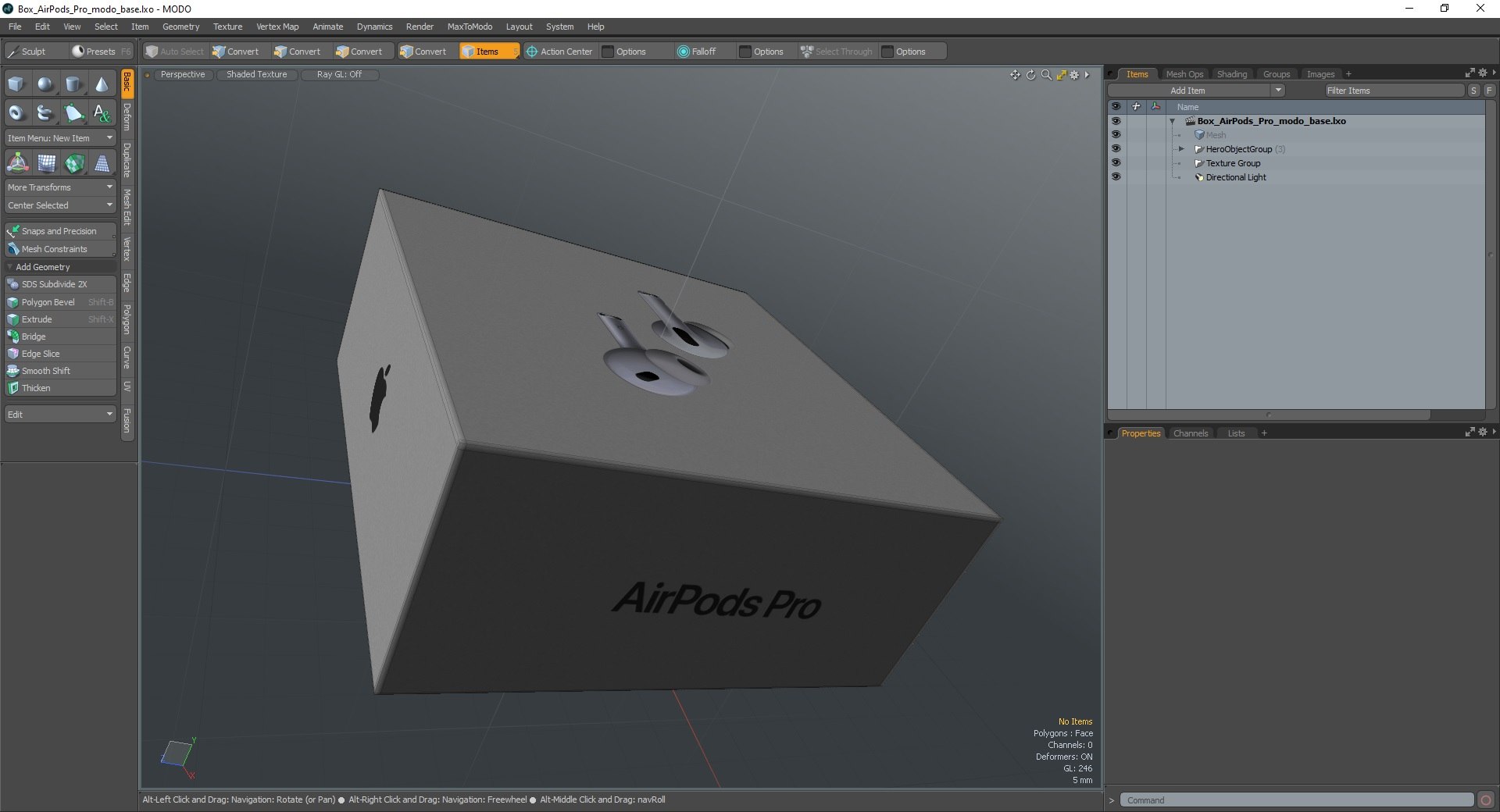Focus the Command input field
Image resolution: width=1500 pixels, height=812 pixels.
coord(1297,800)
